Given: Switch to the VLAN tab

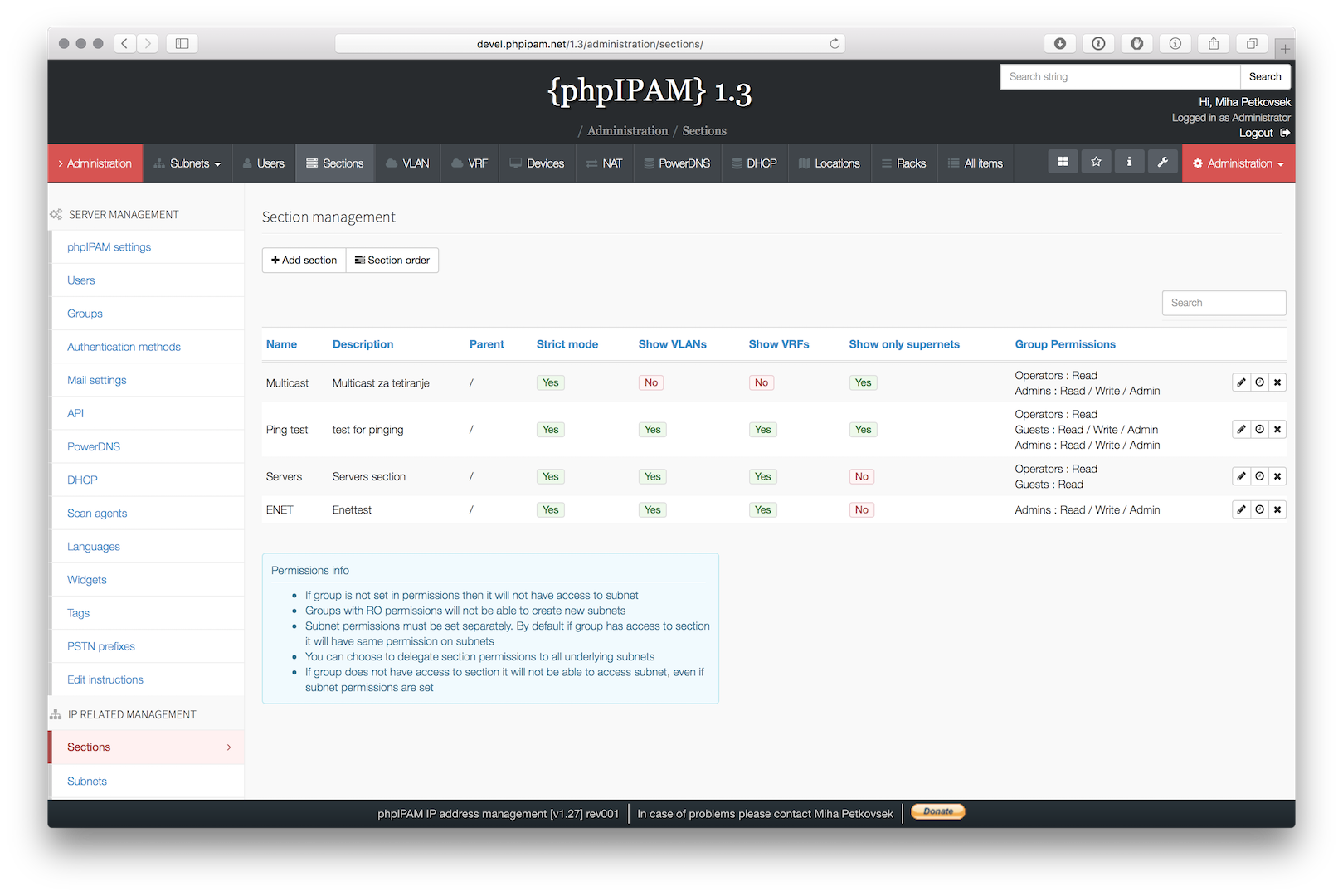Looking at the screenshot, I should (x=407, y=163).
